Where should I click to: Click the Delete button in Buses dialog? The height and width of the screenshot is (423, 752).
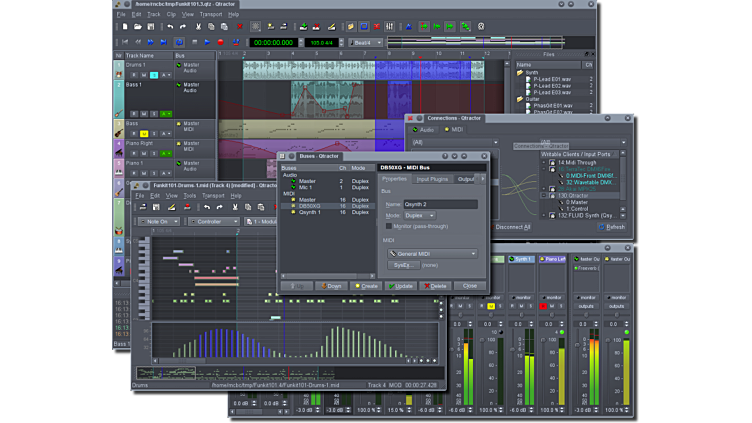[x=435, y=286]
